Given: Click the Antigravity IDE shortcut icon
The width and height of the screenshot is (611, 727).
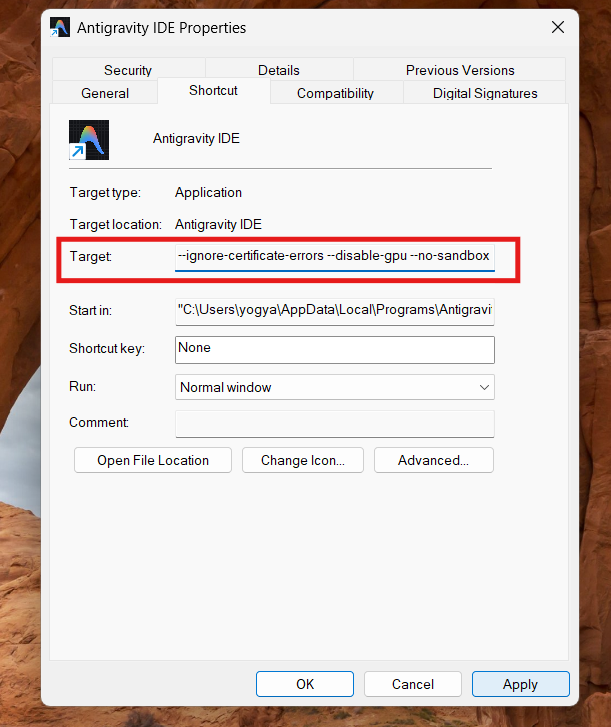Looking at the screenshot, I should tap(89, 140).
